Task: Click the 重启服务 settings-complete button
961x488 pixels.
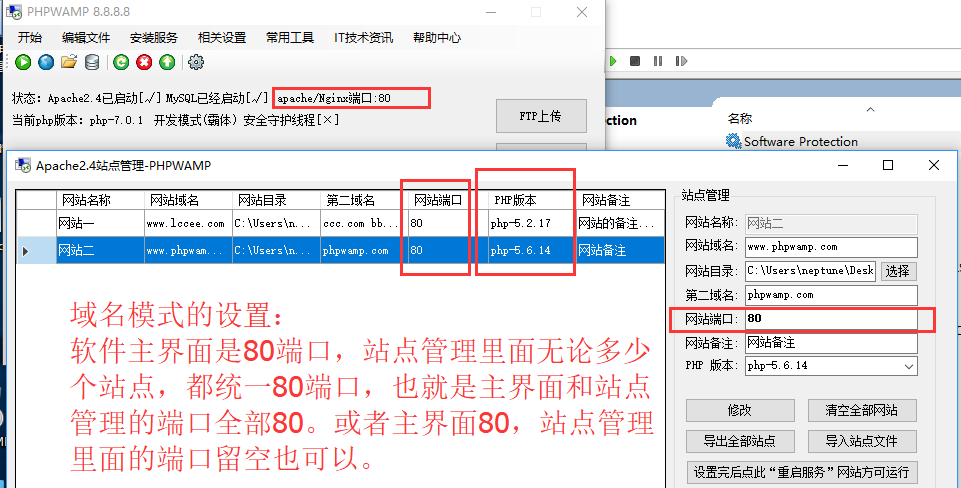Action: tap(802, 472)
